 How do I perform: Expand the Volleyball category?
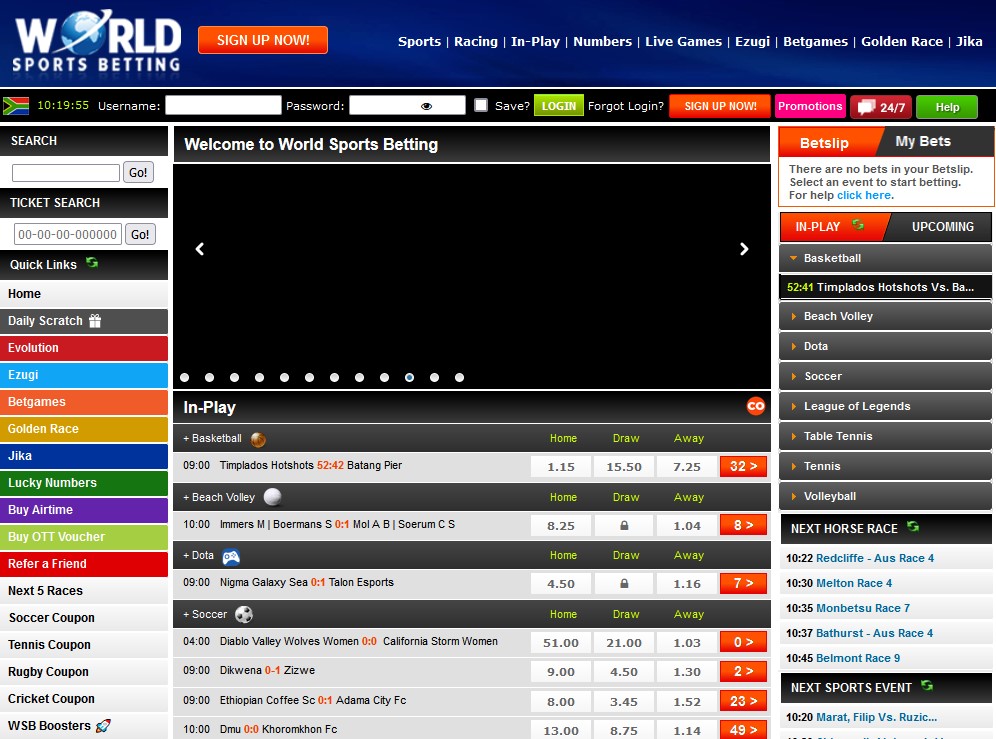pos(885,496)
